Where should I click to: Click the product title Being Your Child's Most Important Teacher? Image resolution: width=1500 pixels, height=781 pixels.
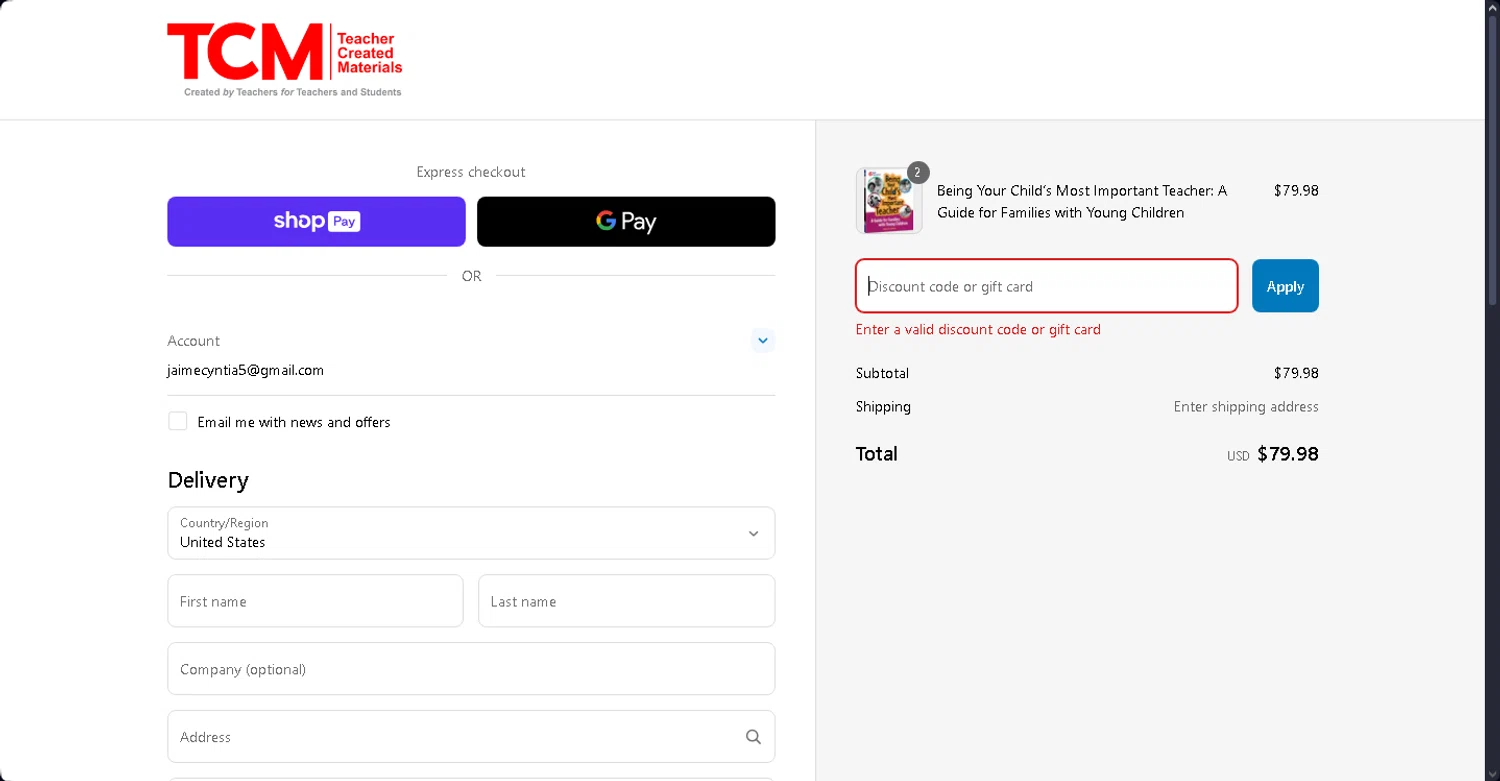pyautogui.click(x=1082, y=201)
